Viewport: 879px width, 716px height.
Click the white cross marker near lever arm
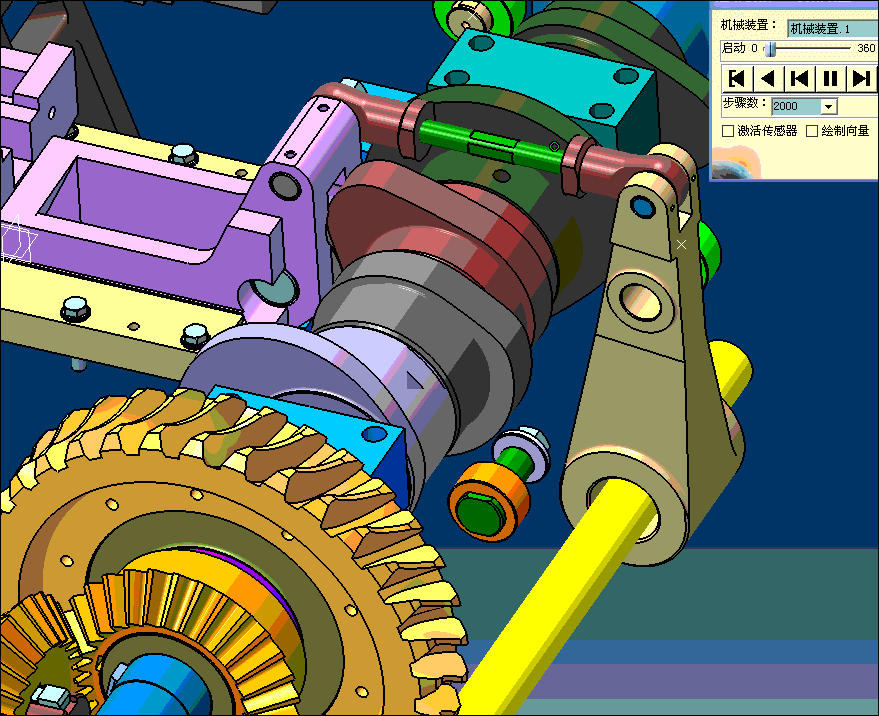click(x=682, y=244)
